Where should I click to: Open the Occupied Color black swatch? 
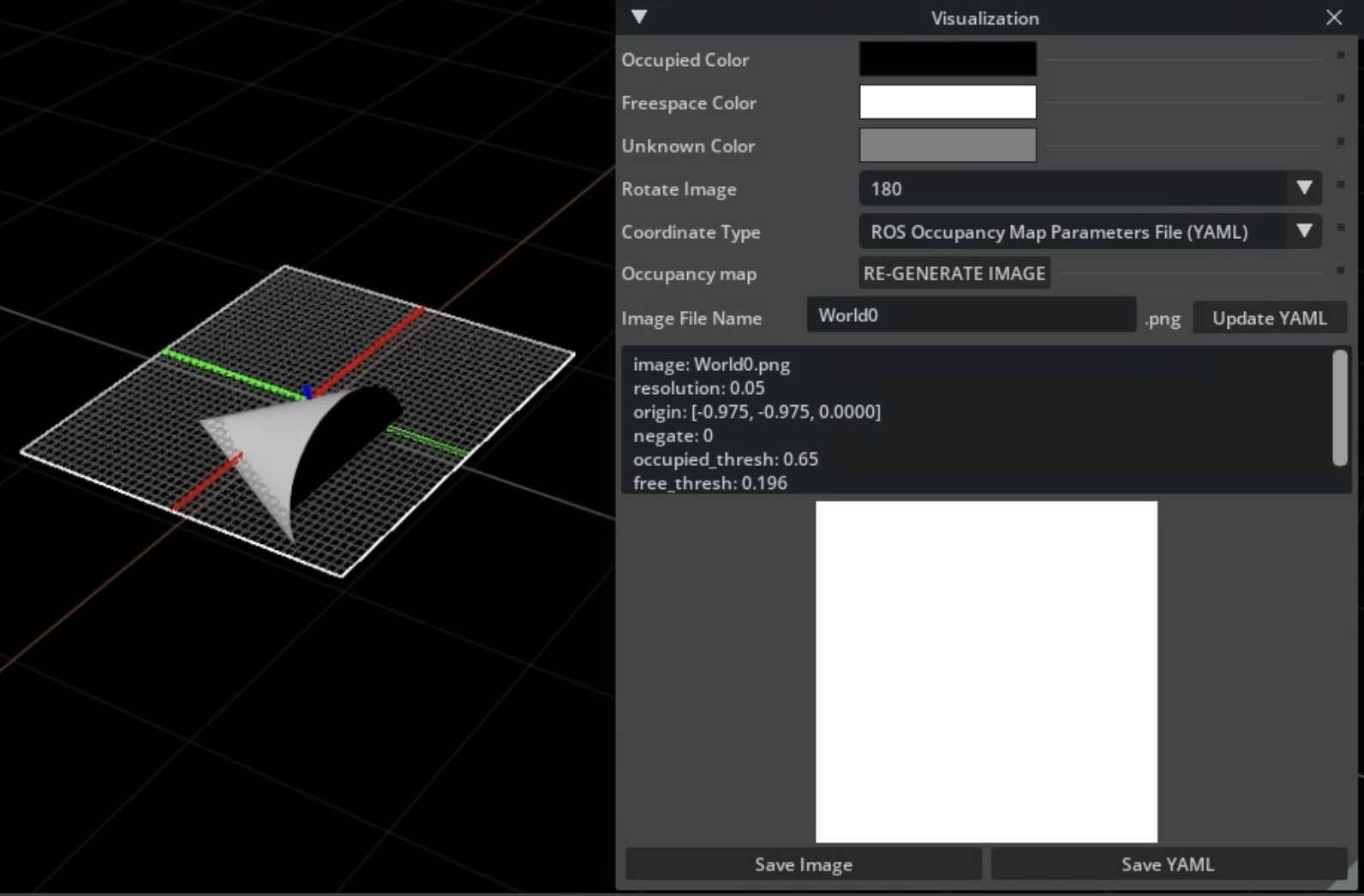[948, 59]
